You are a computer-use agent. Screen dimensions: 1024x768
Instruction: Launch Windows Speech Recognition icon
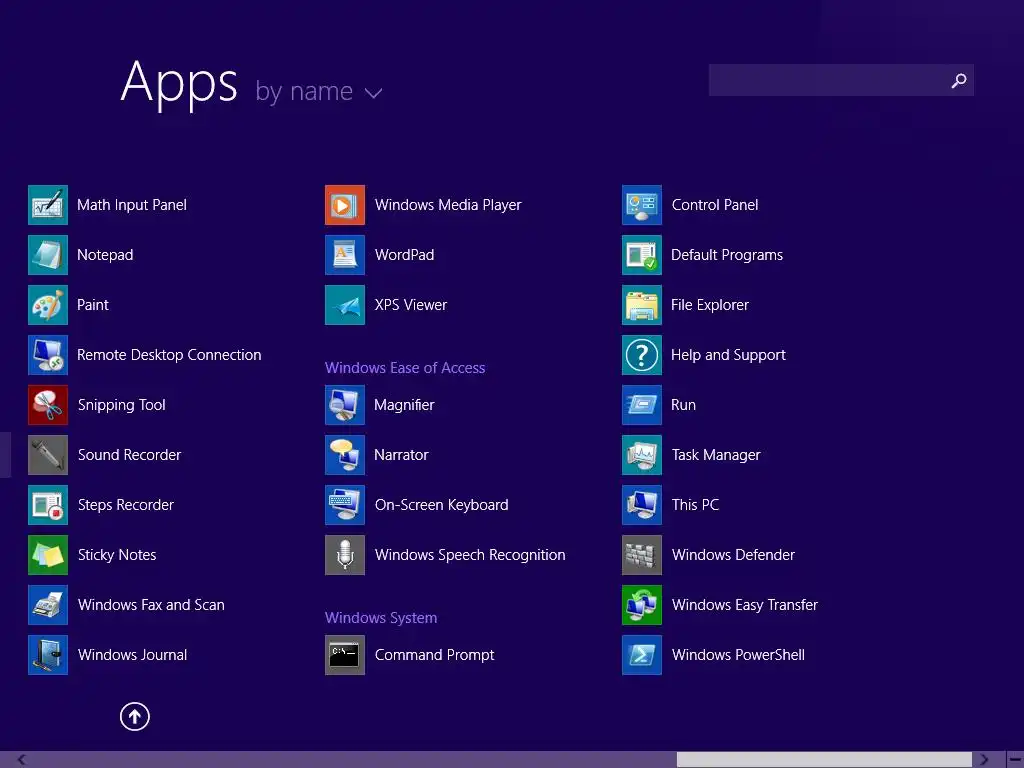coord(345,555)
